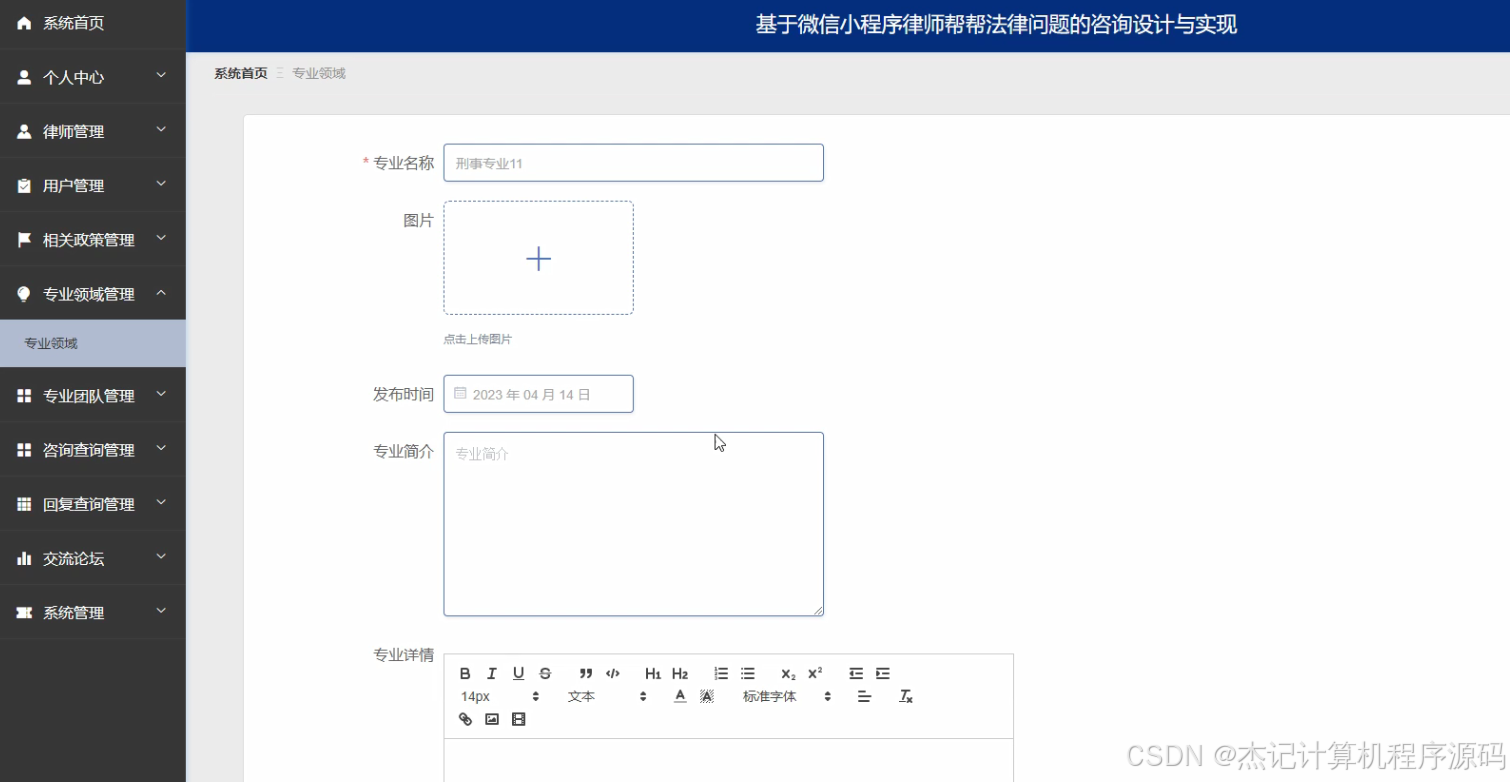The height and width of the screenshot is (782, 1510).
Task: Click the ticket icon beside 系统管理
Action: (25, 612)
